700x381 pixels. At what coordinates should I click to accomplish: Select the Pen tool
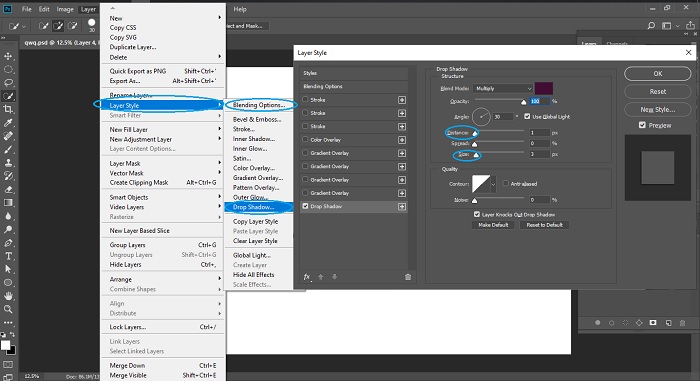pos(8,243)
